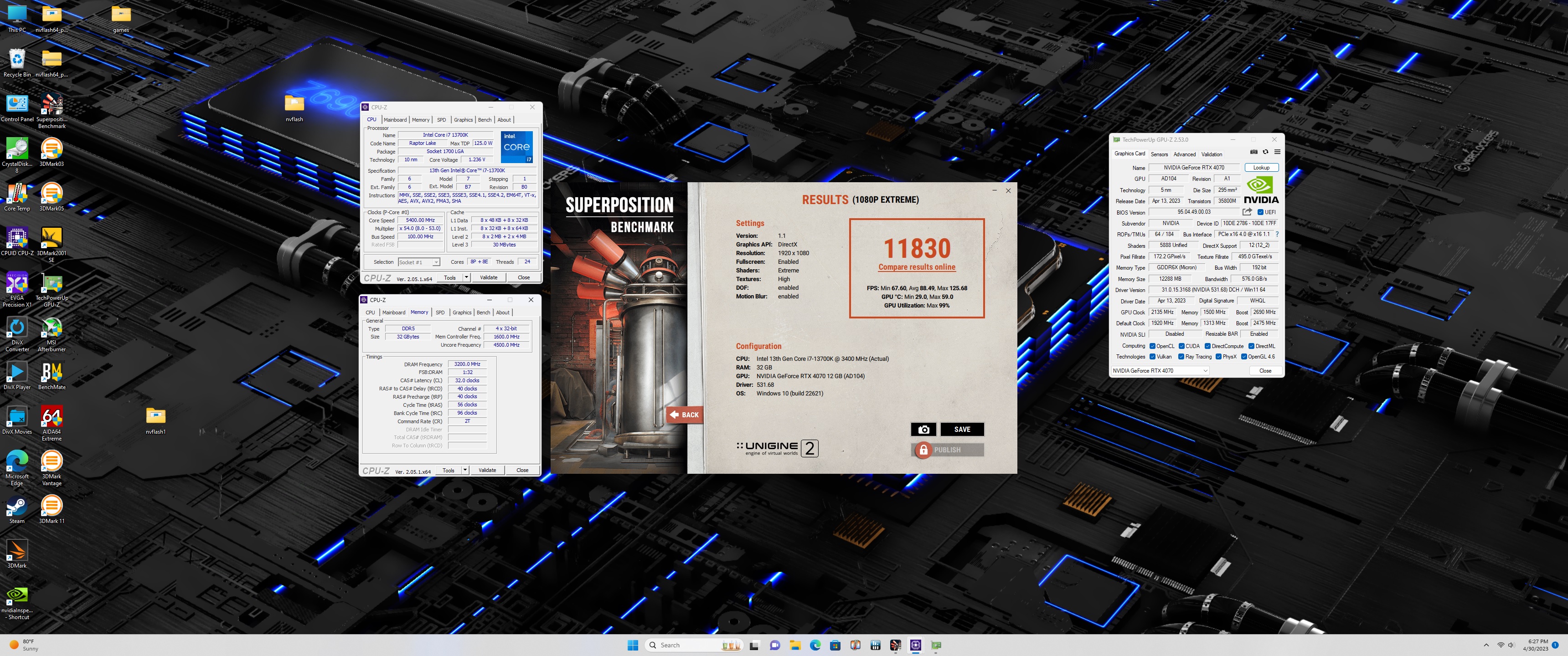Screen dimensions: 1568x656
Task: Click GPU-Z screenshot camera icon
Action: (x=1253, y=152)
